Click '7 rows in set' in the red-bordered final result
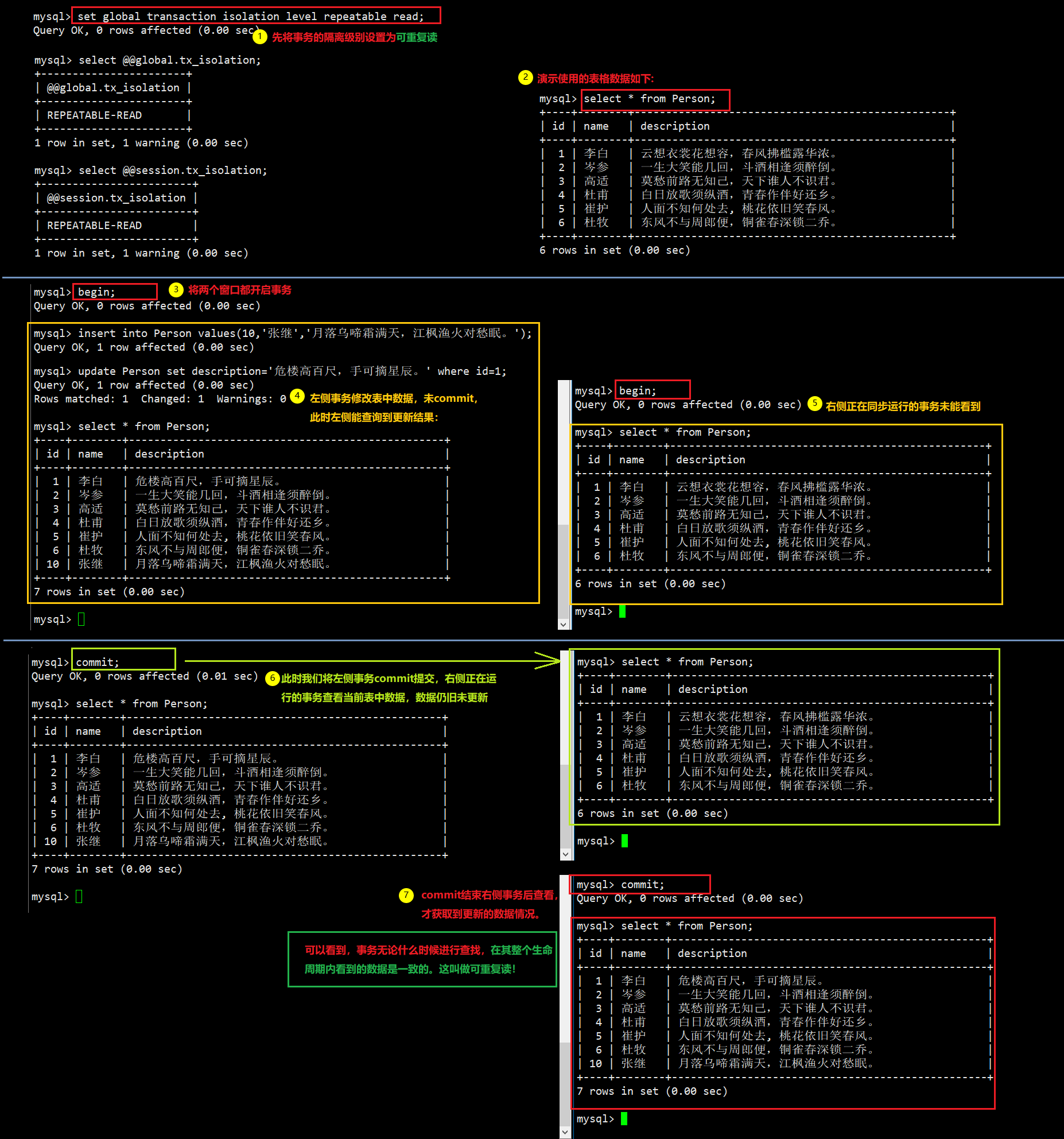This screenshot has width=1064, height=1139. click(x=652, y=1091)
